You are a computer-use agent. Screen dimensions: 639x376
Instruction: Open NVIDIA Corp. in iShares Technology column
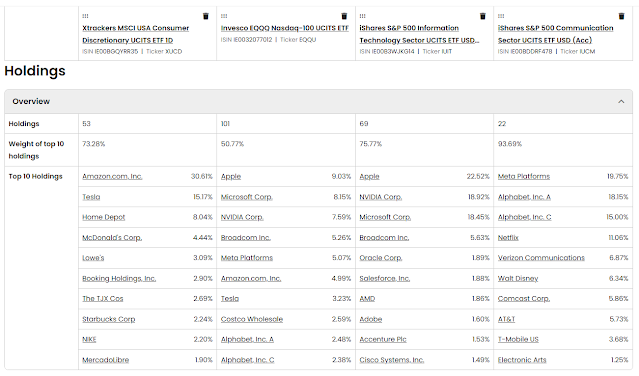(381, 197)
